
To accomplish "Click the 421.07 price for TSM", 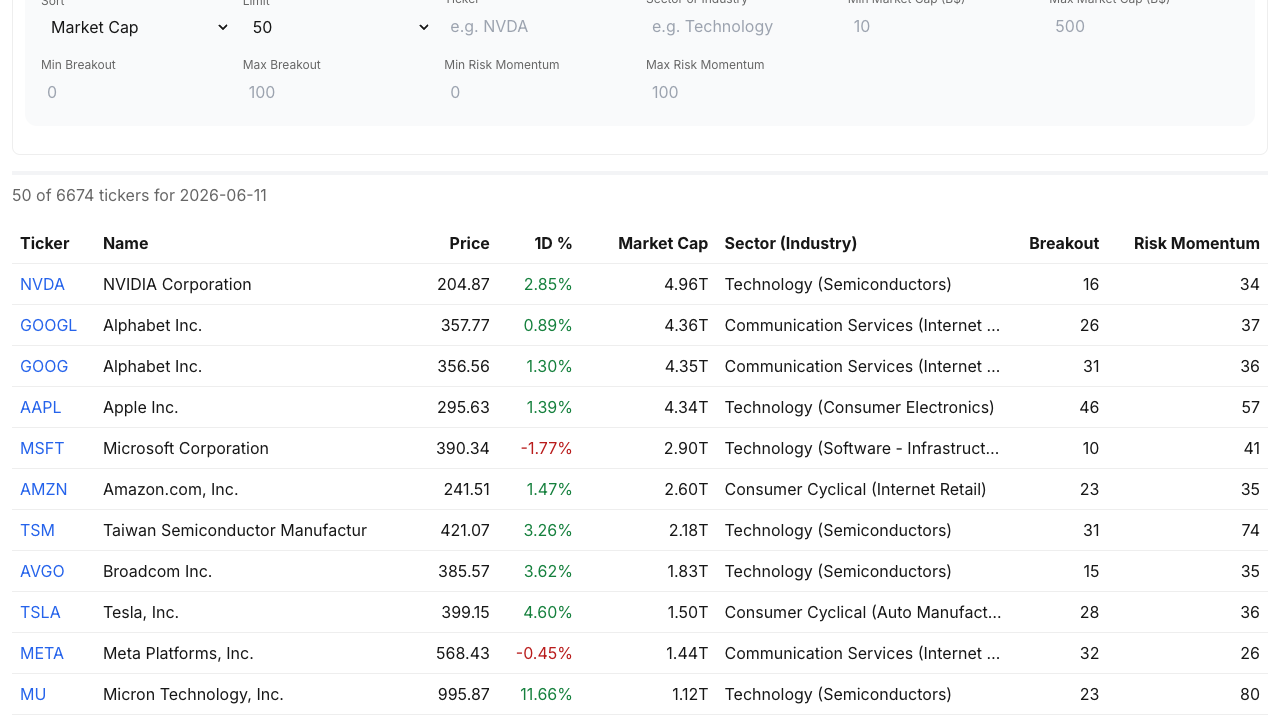I will coord(463,530).
